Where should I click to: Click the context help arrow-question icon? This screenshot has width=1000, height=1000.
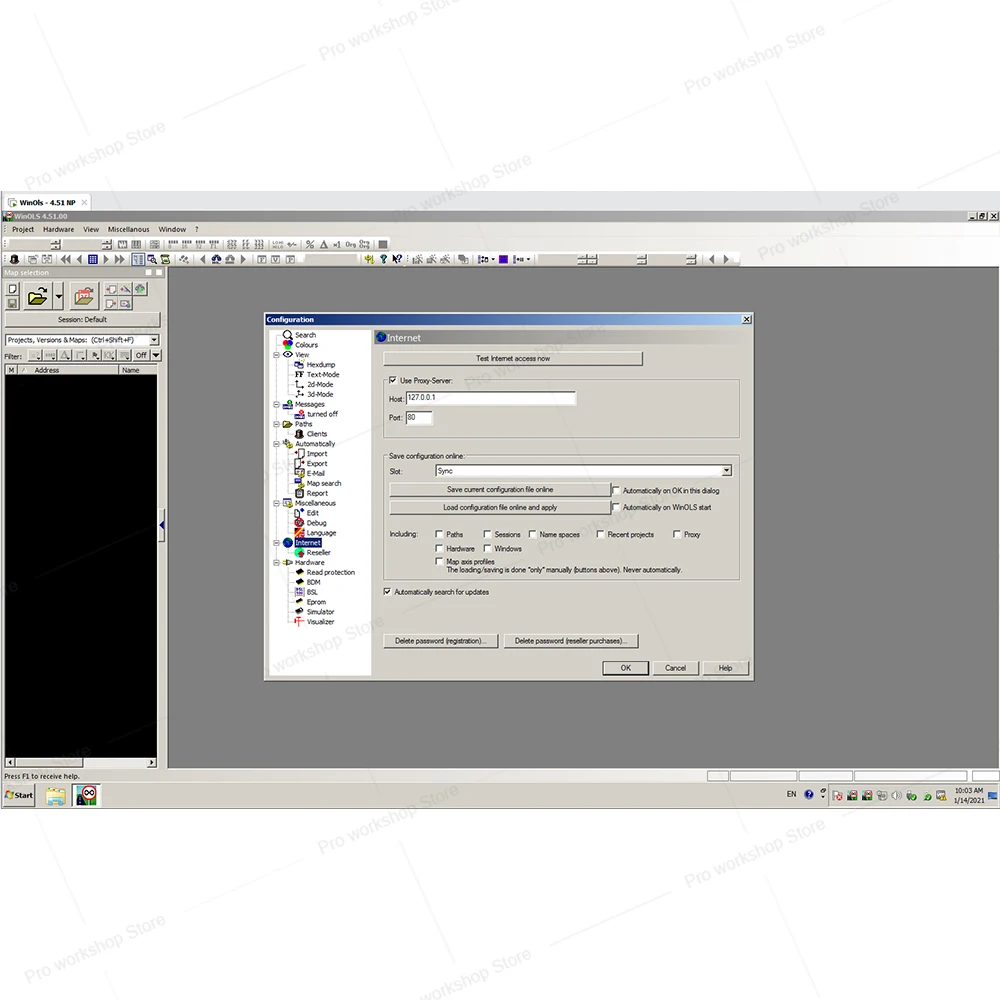point(397,260)
